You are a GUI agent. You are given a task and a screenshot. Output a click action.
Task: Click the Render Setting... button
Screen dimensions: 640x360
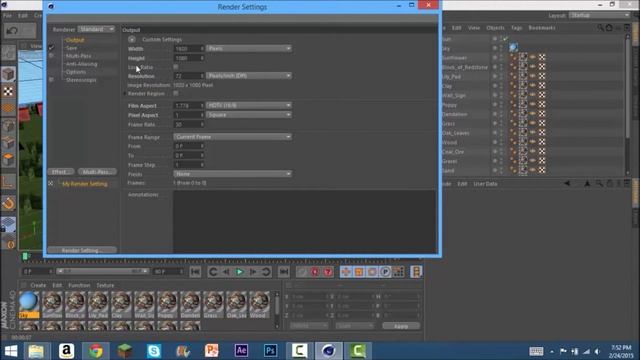point(82,250)
